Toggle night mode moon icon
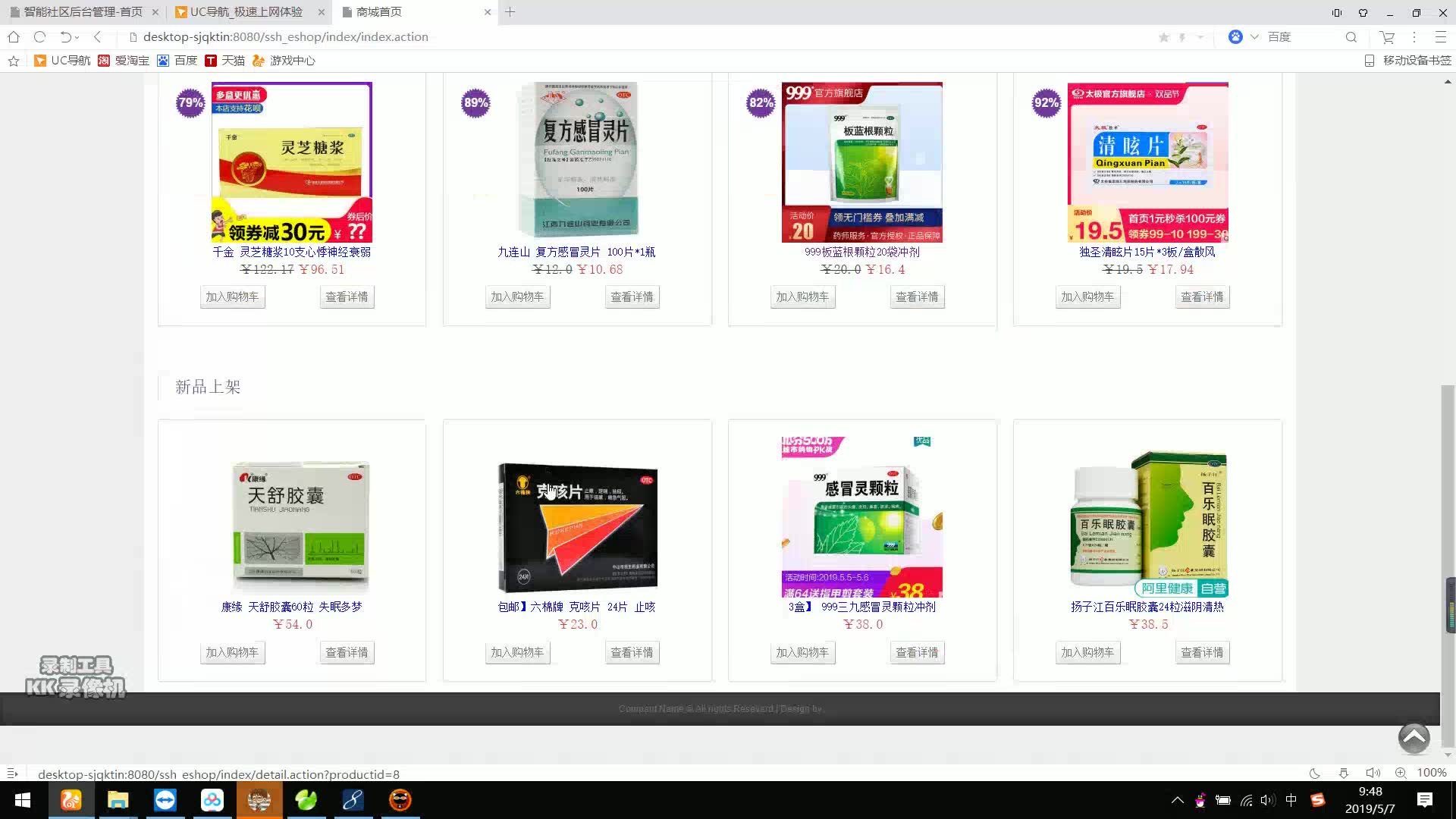This screenshot has height=819, width=1456. [x=1314, y=773]
